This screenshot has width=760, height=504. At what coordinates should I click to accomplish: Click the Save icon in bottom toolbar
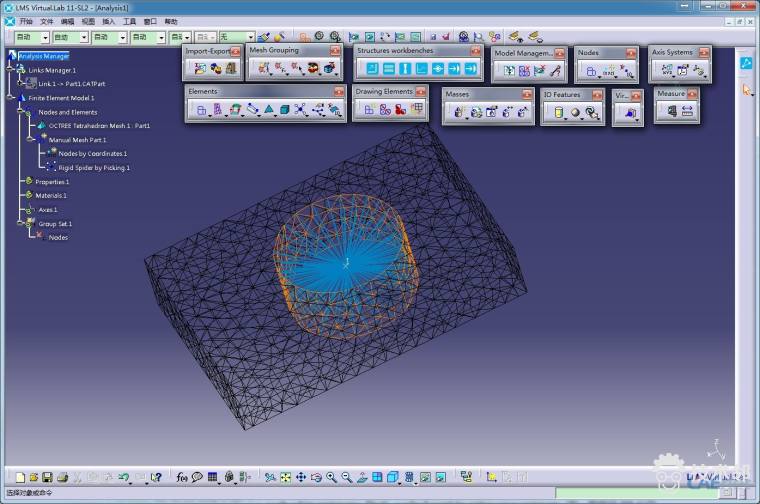[48, 478]
